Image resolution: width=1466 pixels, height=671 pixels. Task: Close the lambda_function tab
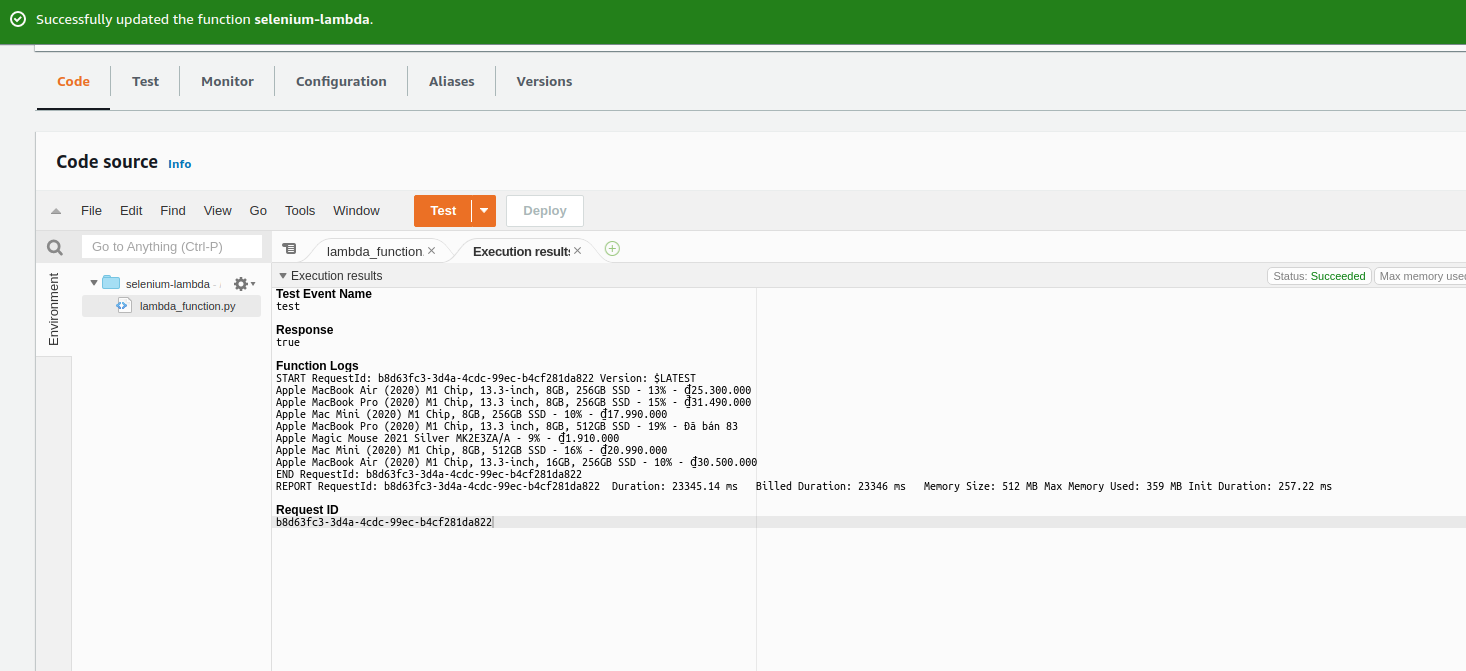[x=431, y=251]
